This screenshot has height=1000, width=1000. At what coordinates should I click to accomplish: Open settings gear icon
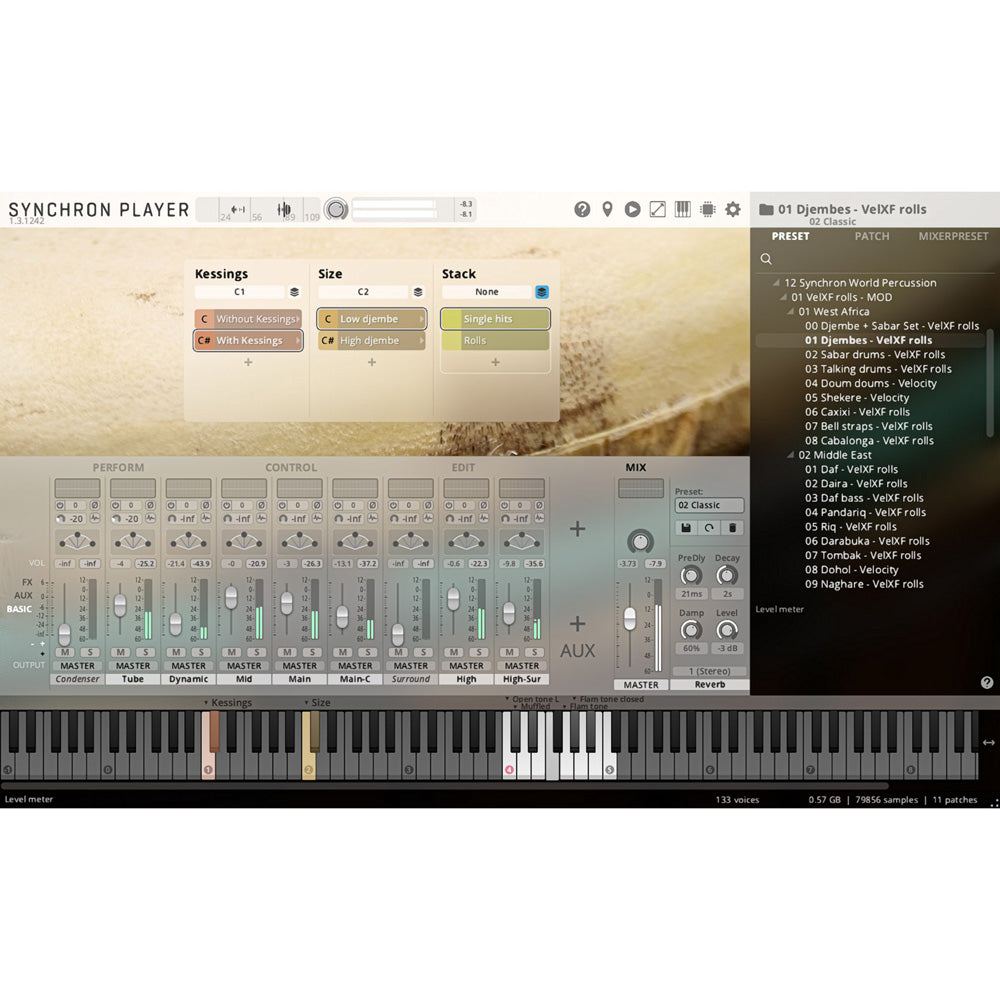733,209
